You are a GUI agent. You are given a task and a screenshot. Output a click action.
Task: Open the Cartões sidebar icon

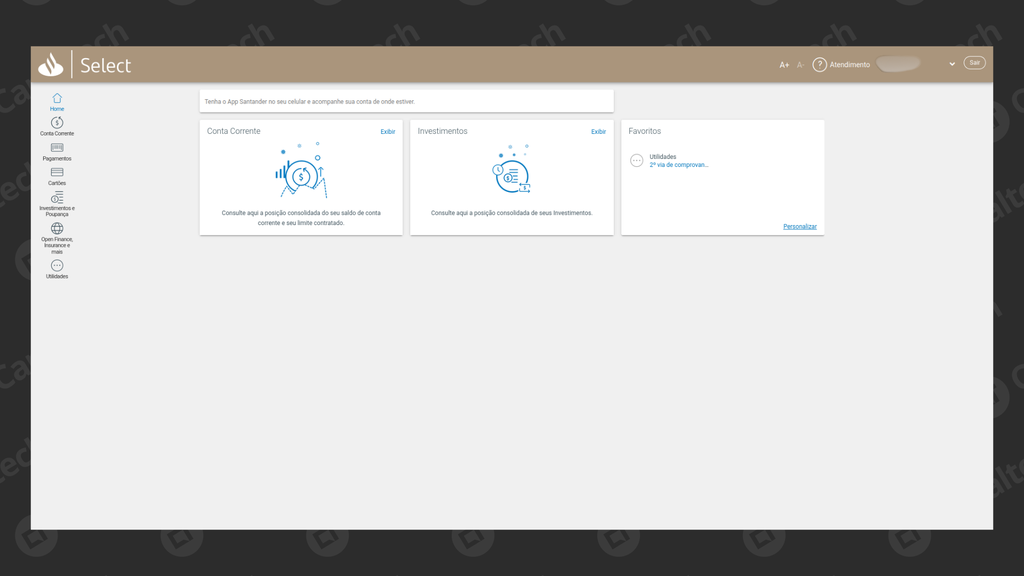tap(57, 173)
